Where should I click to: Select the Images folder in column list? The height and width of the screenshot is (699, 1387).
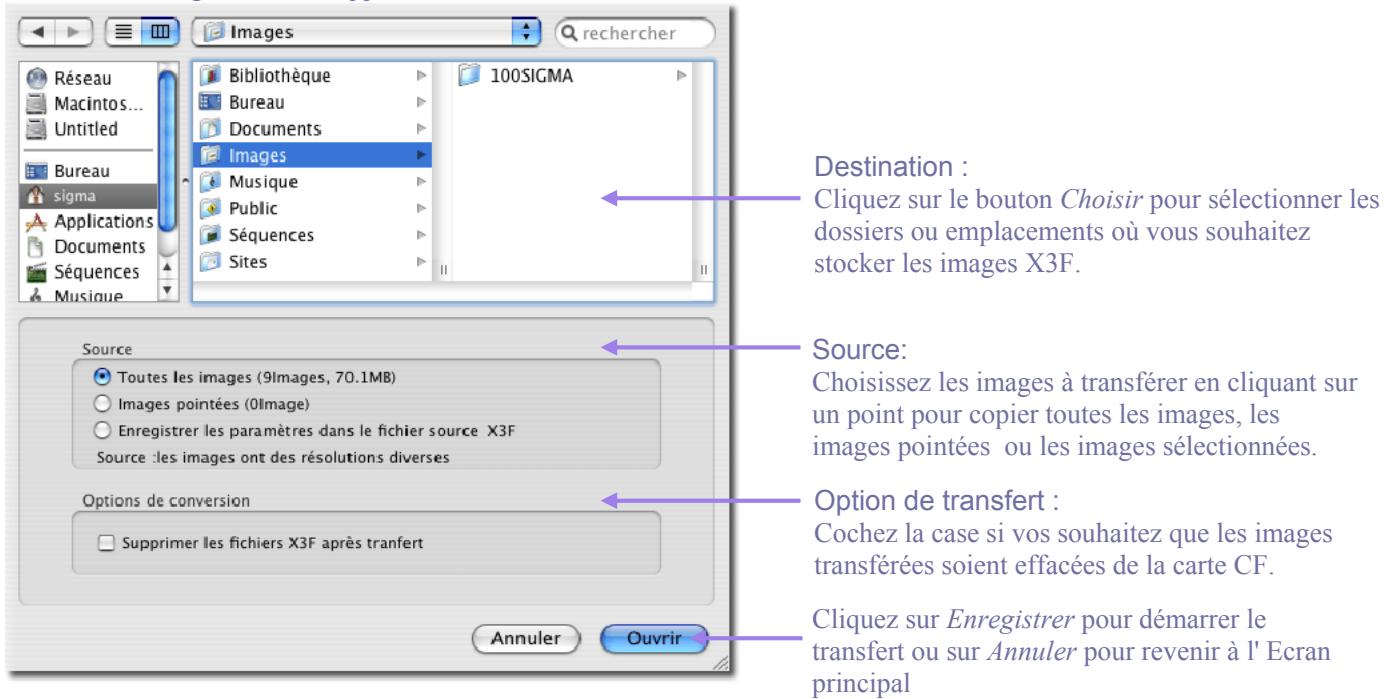click(x=312, y=155)
